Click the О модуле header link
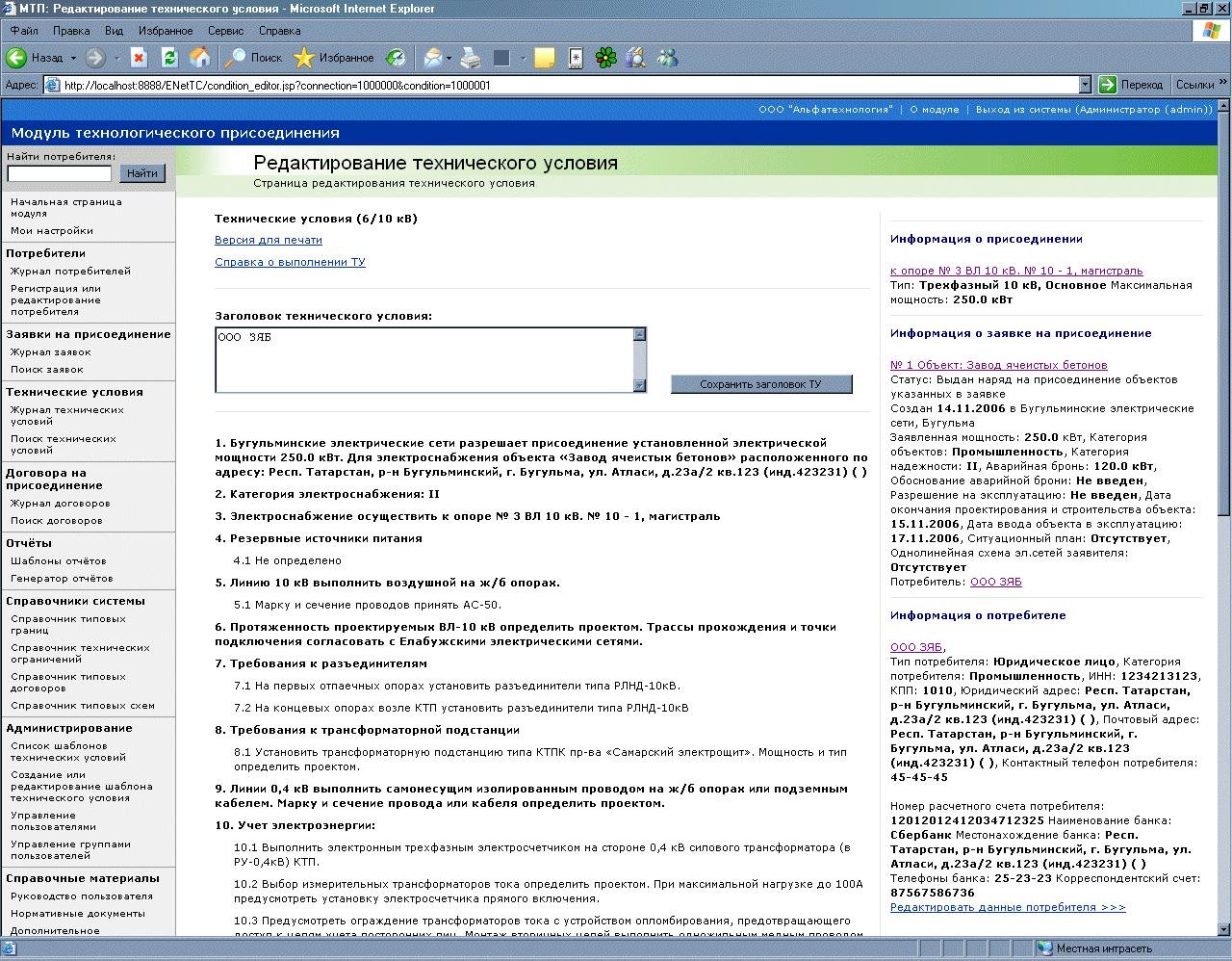Image resolution: width=1232 pixels, height=961 pixels. (x=934, y=110)
